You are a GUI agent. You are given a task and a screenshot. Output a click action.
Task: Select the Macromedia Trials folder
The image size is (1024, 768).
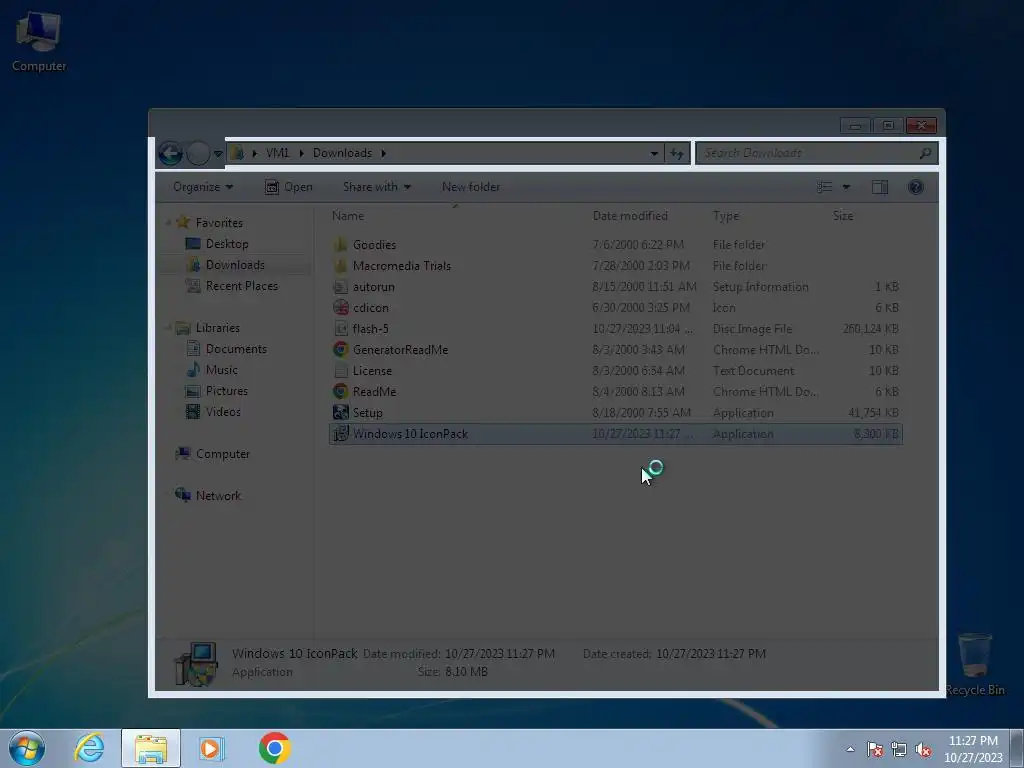[402, 266]
